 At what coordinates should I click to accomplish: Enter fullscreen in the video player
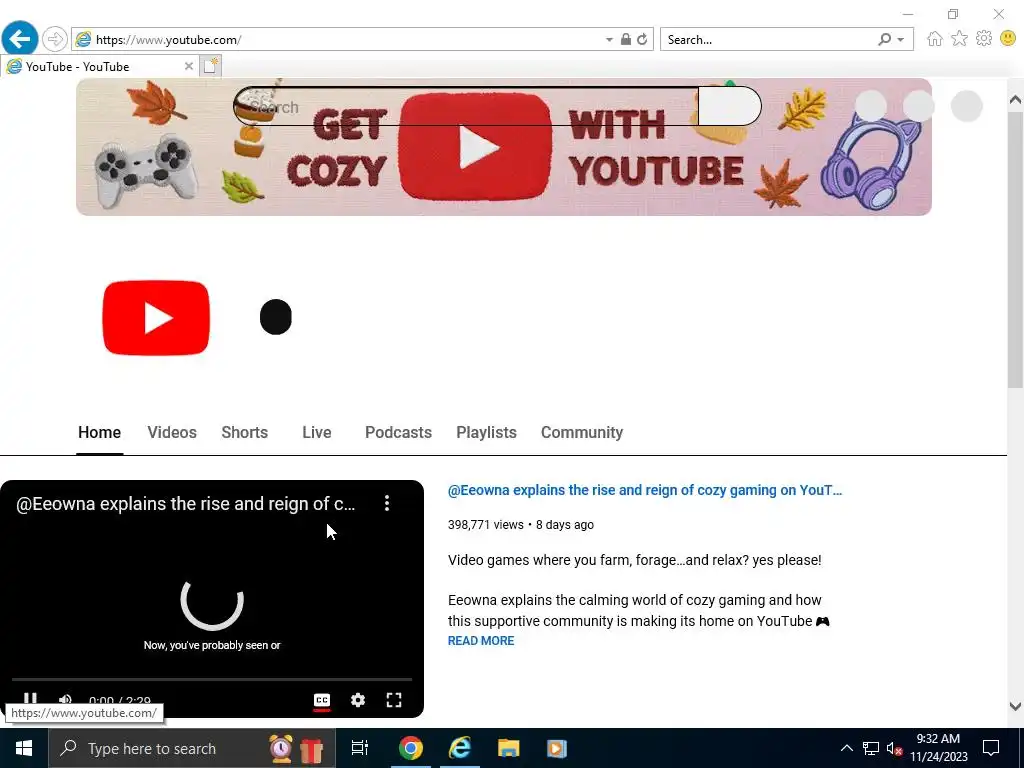click(394, 700)
